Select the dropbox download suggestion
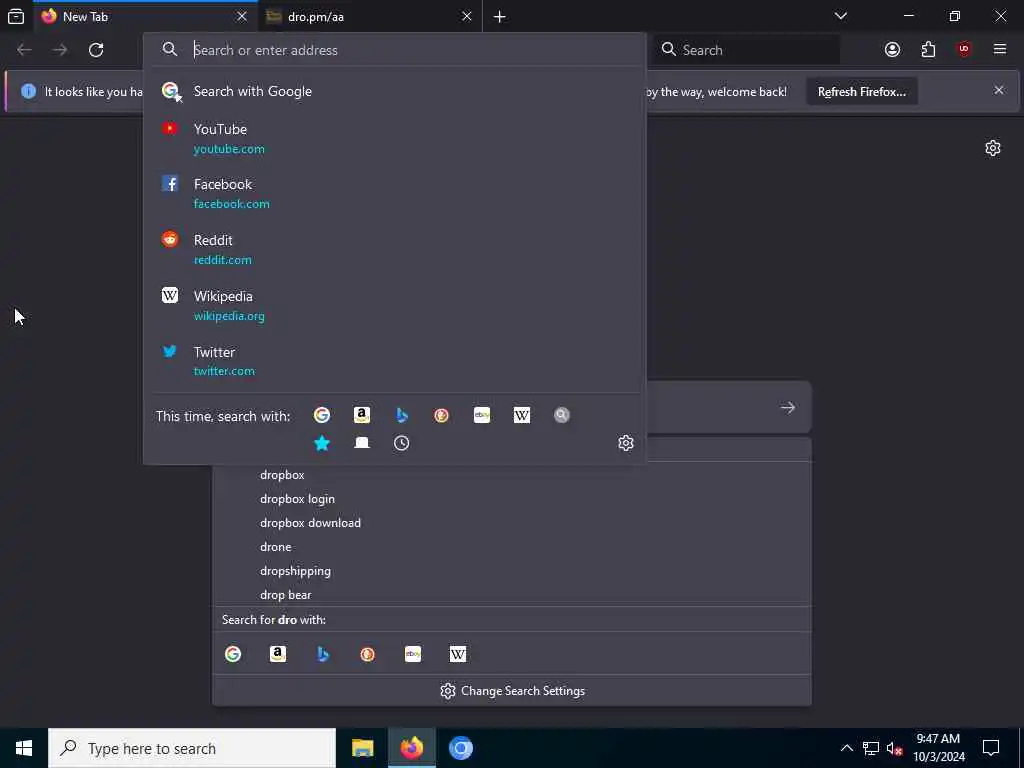This screenshot has width=1024, height=768. tap(512, 523)
